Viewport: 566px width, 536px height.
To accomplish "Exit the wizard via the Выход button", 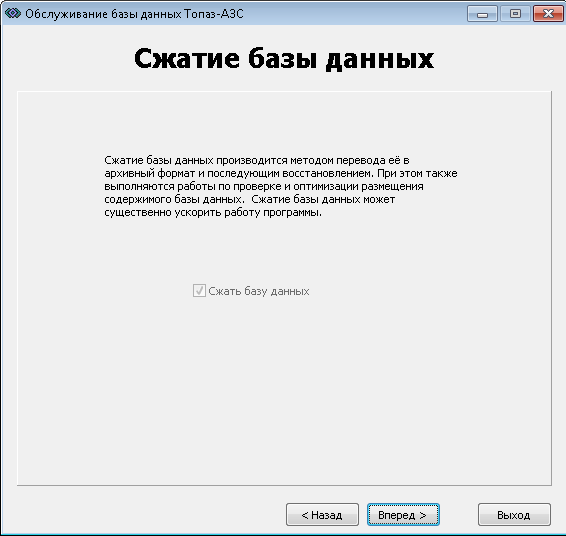I will tap(514, 515).
